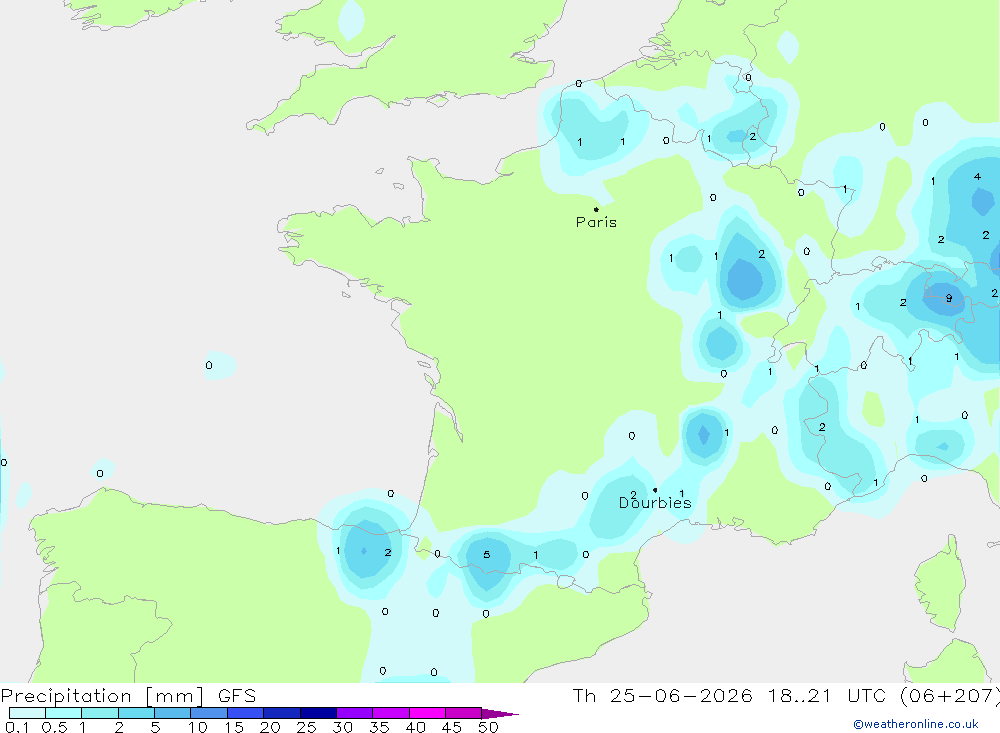Pick the 30–35 mm legend swatch
1000x733 pixels.
click(x=355, y=713)
